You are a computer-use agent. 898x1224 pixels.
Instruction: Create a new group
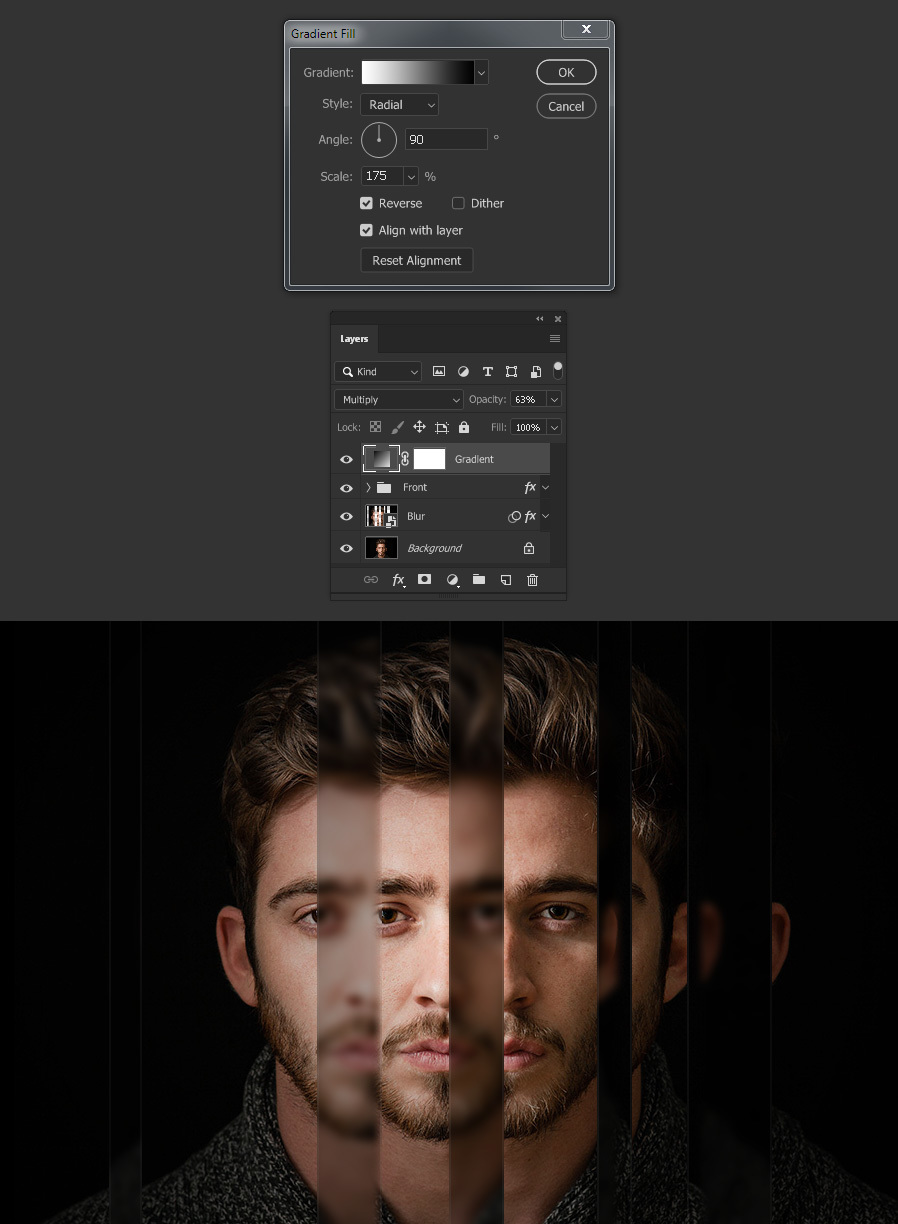point(479,580)
